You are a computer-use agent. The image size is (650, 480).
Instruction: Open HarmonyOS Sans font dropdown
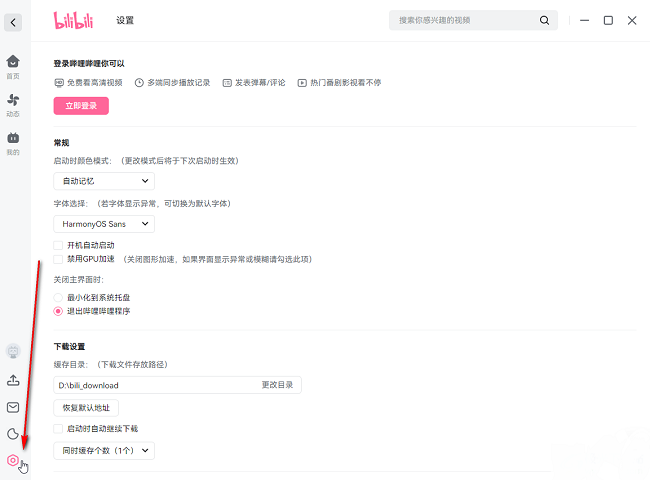click(104, 224)
